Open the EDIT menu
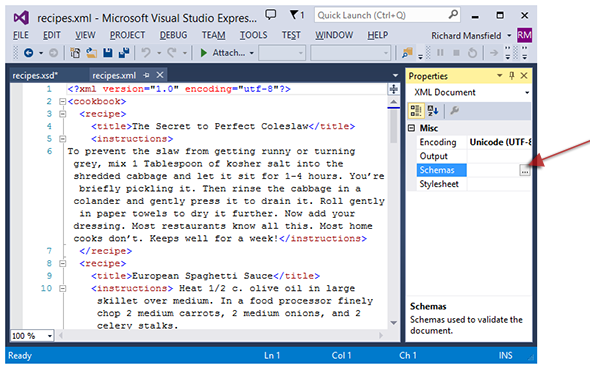 (52, 35)
